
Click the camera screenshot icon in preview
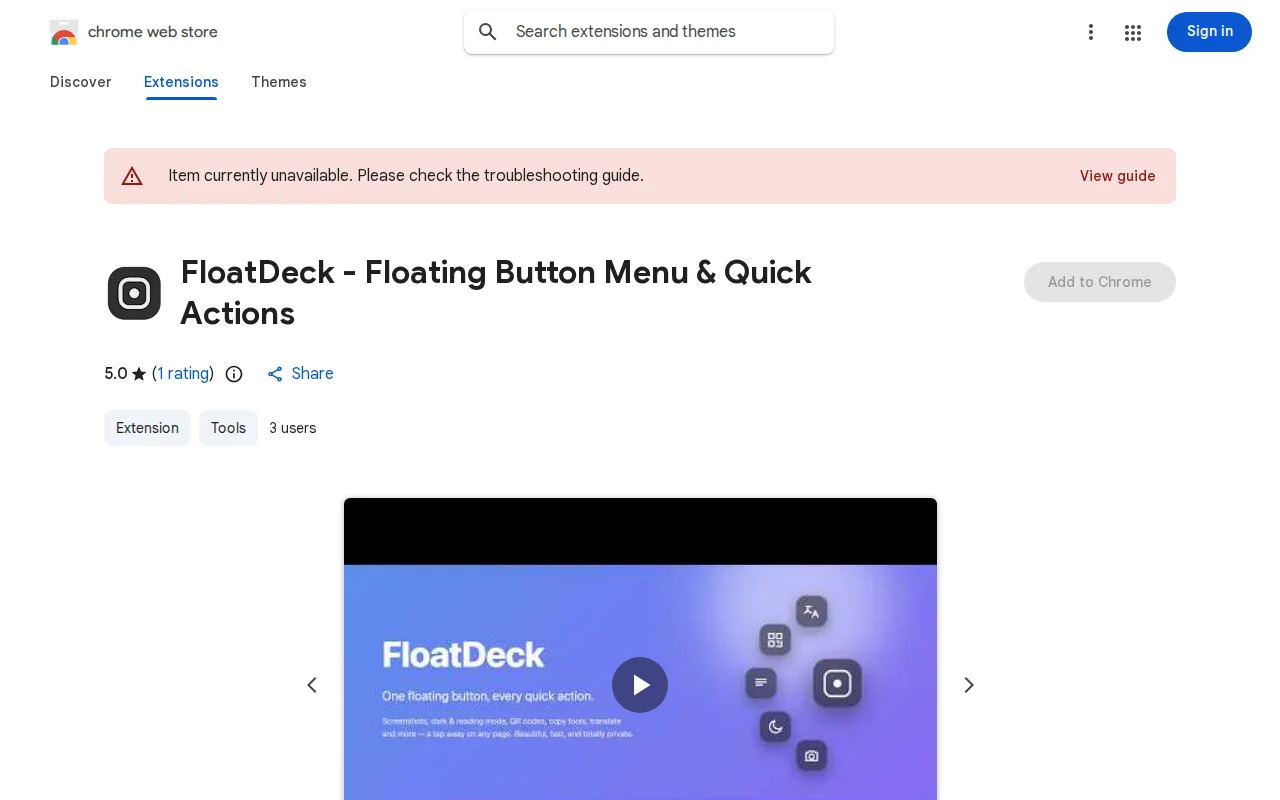pyautogui.click(x=811, y=756)
